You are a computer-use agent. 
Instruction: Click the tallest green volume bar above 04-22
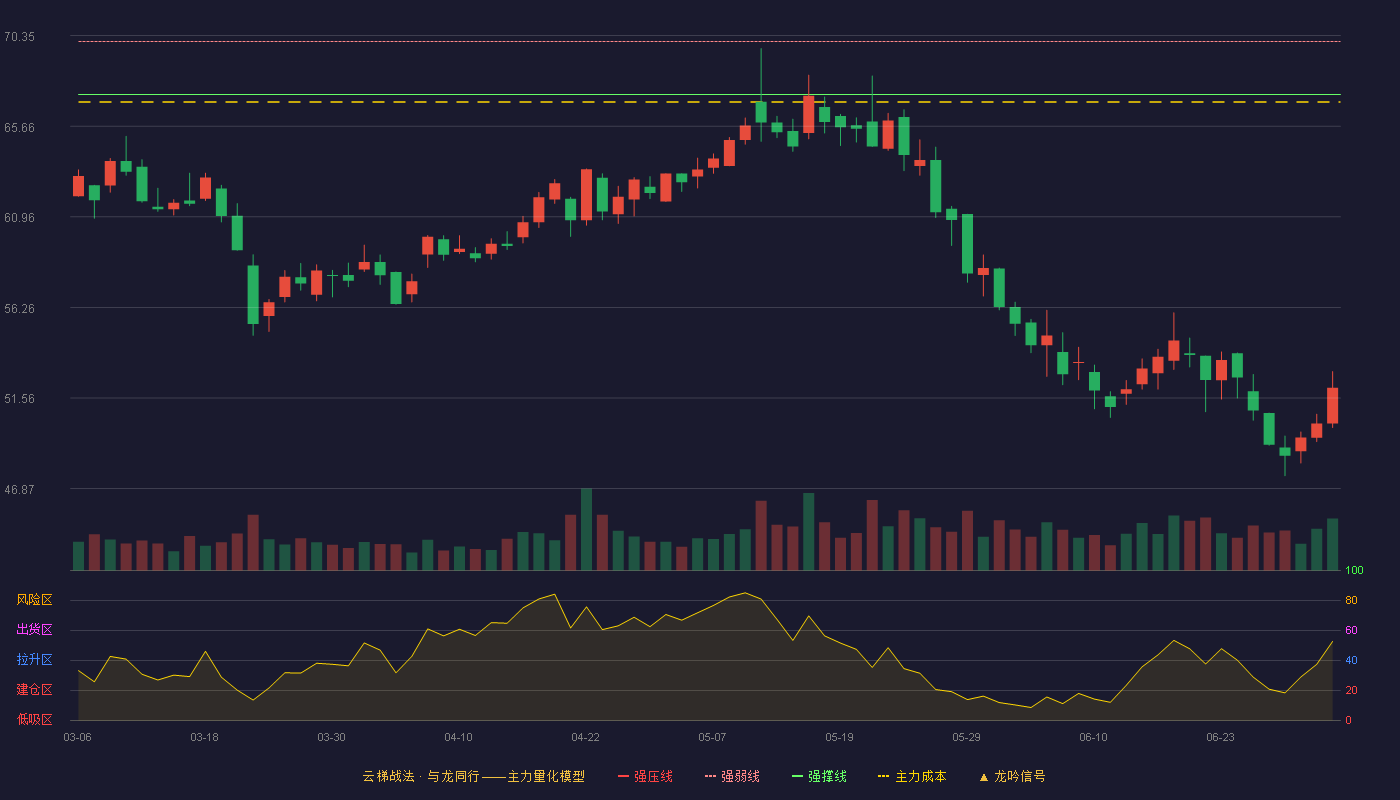tap(586, 529)
